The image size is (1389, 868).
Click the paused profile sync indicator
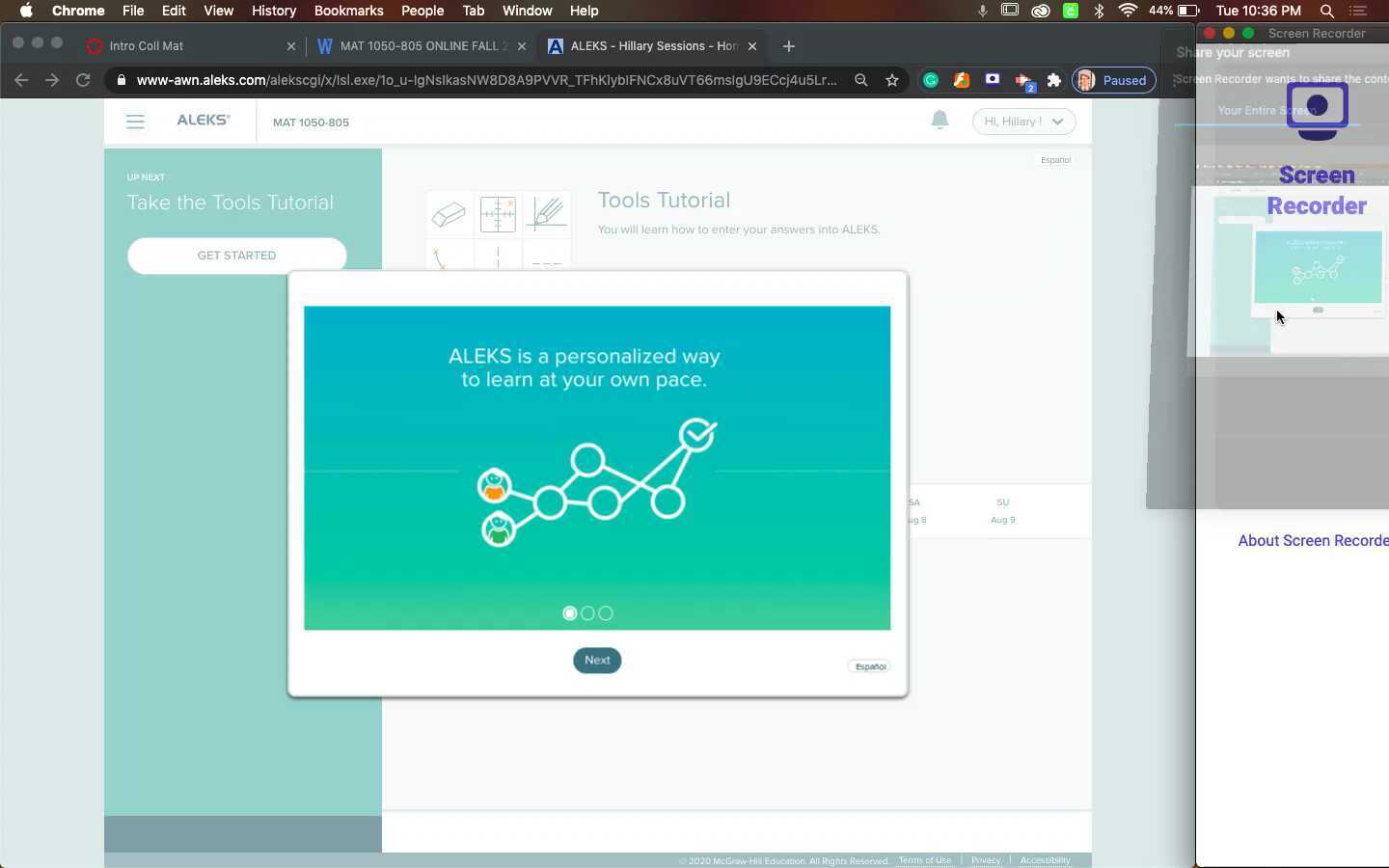1114,80
